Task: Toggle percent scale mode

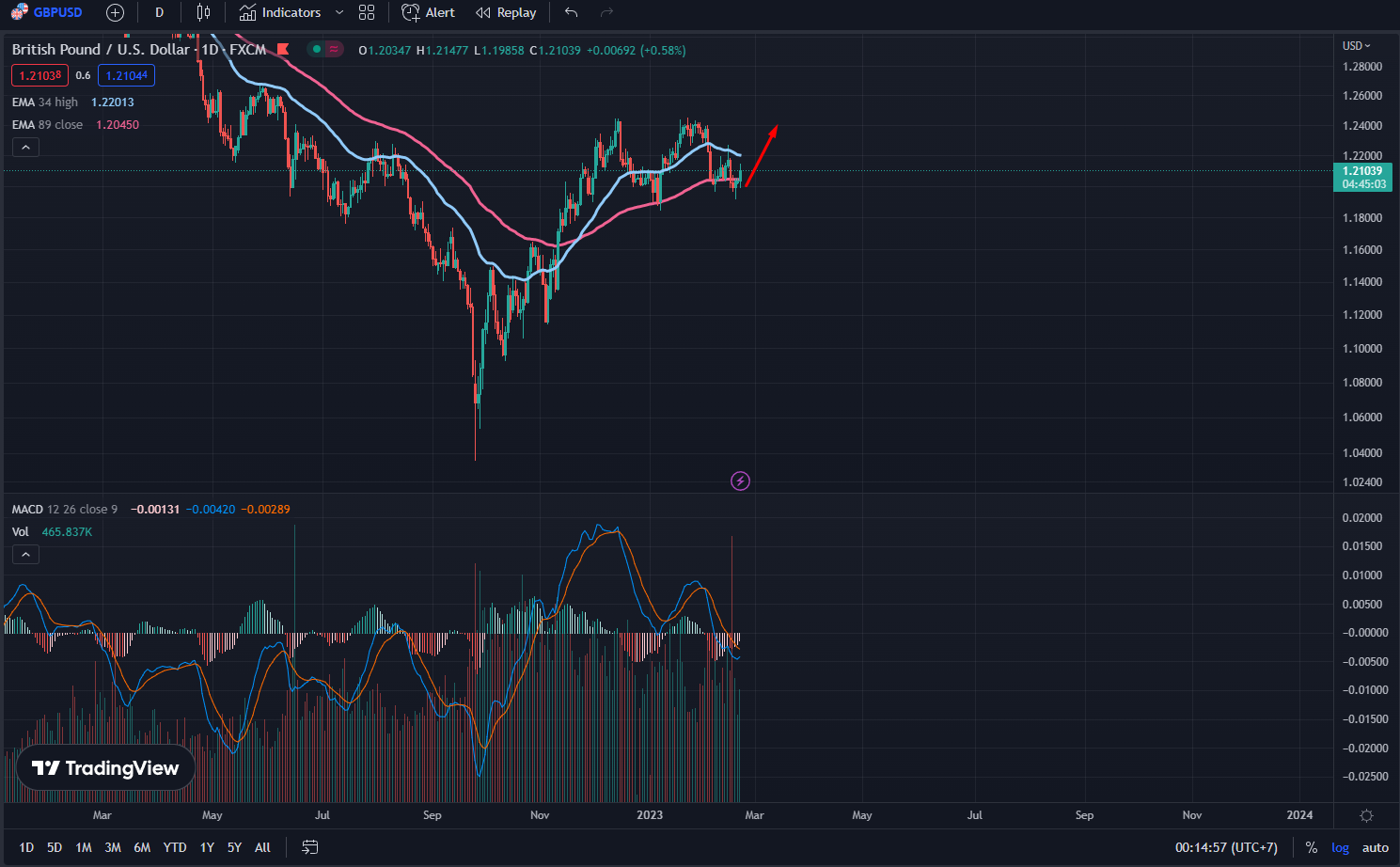Action: point(1311,847)
